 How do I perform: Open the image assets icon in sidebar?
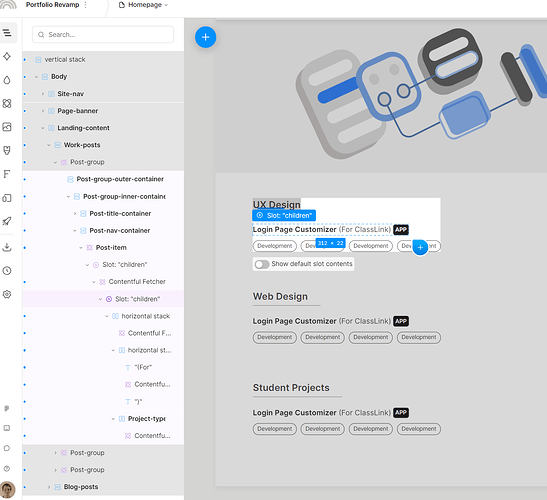[x=7, y=127]
